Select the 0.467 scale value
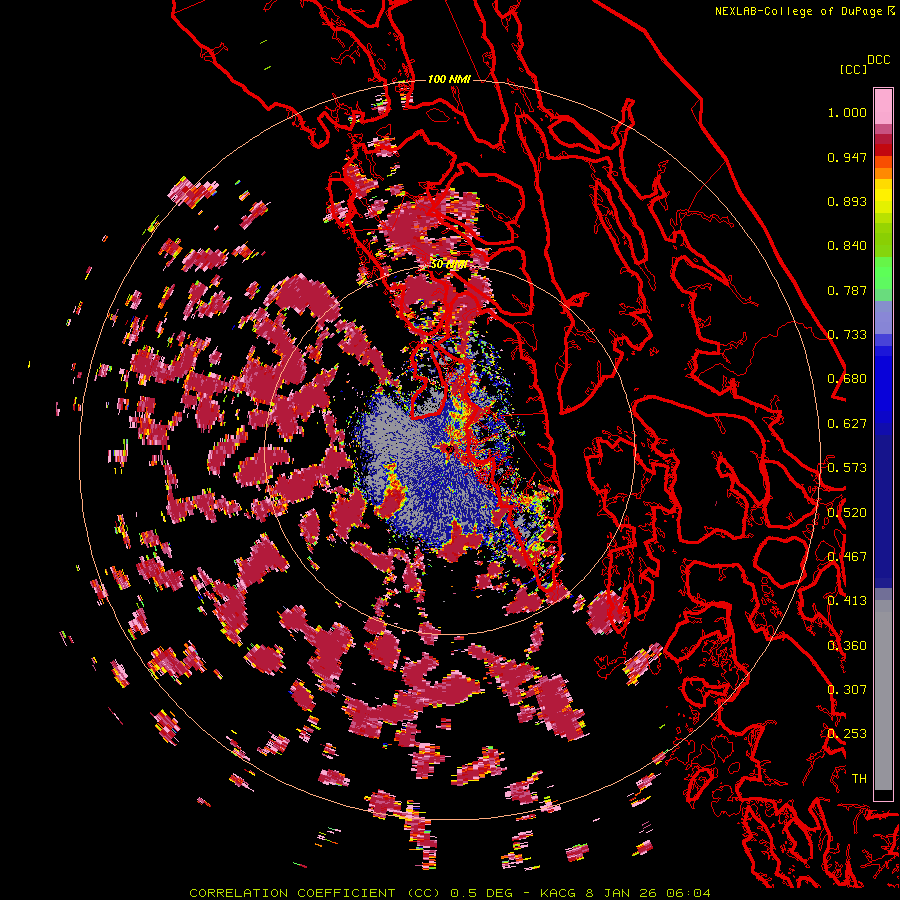 click(x=847, y=557)
